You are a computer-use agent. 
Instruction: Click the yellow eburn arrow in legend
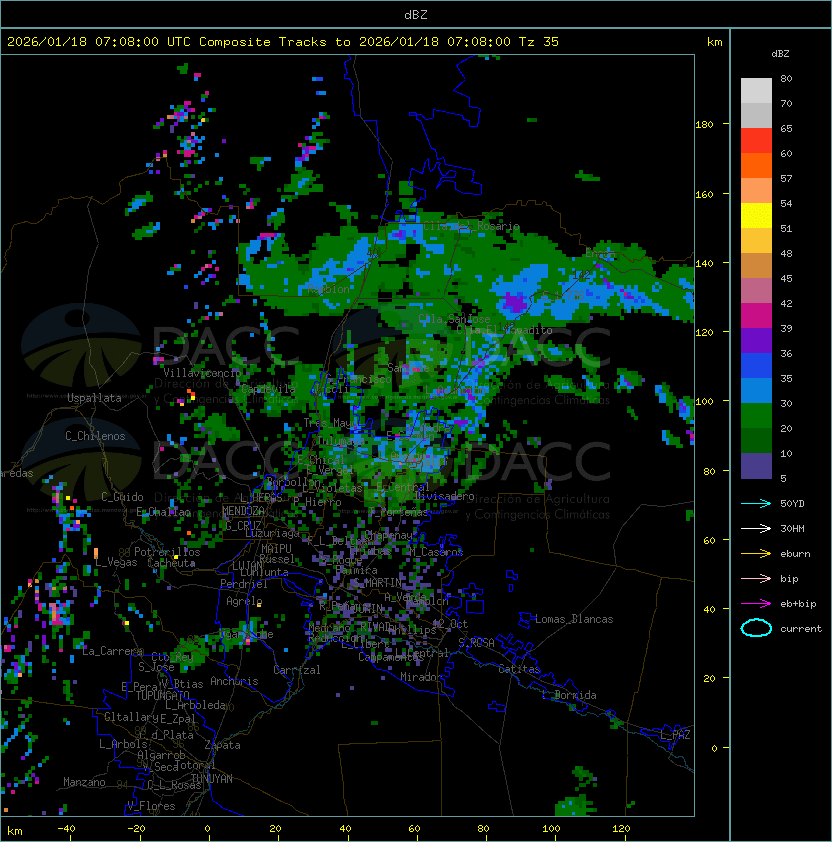[x=756, y=554]
